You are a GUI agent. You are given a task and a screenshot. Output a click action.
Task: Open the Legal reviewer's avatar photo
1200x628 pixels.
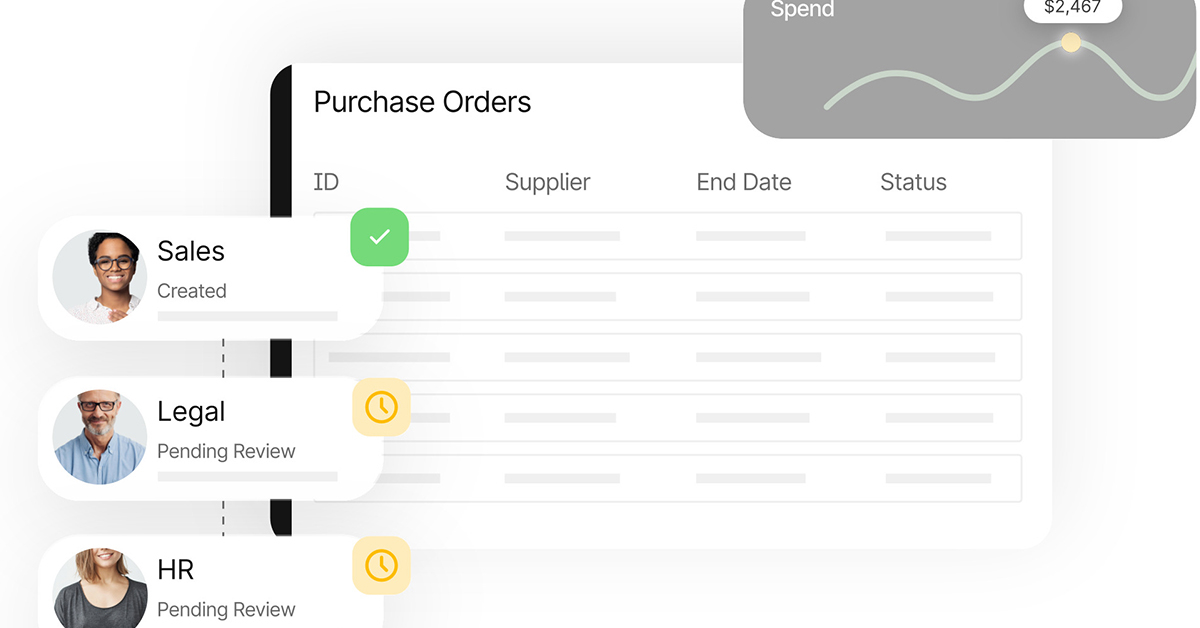coord(99,437)
